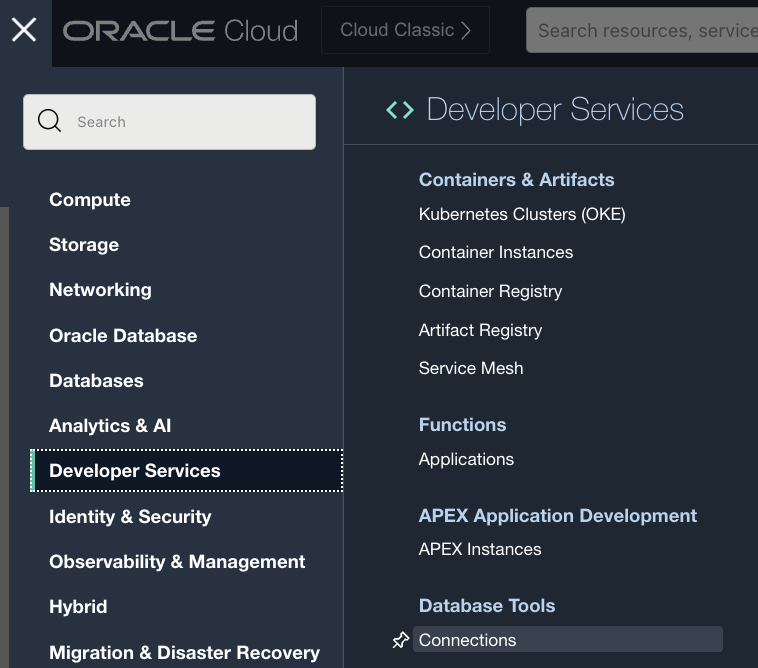
Task: Select Identity & Security category
Action: coord(130,517)
